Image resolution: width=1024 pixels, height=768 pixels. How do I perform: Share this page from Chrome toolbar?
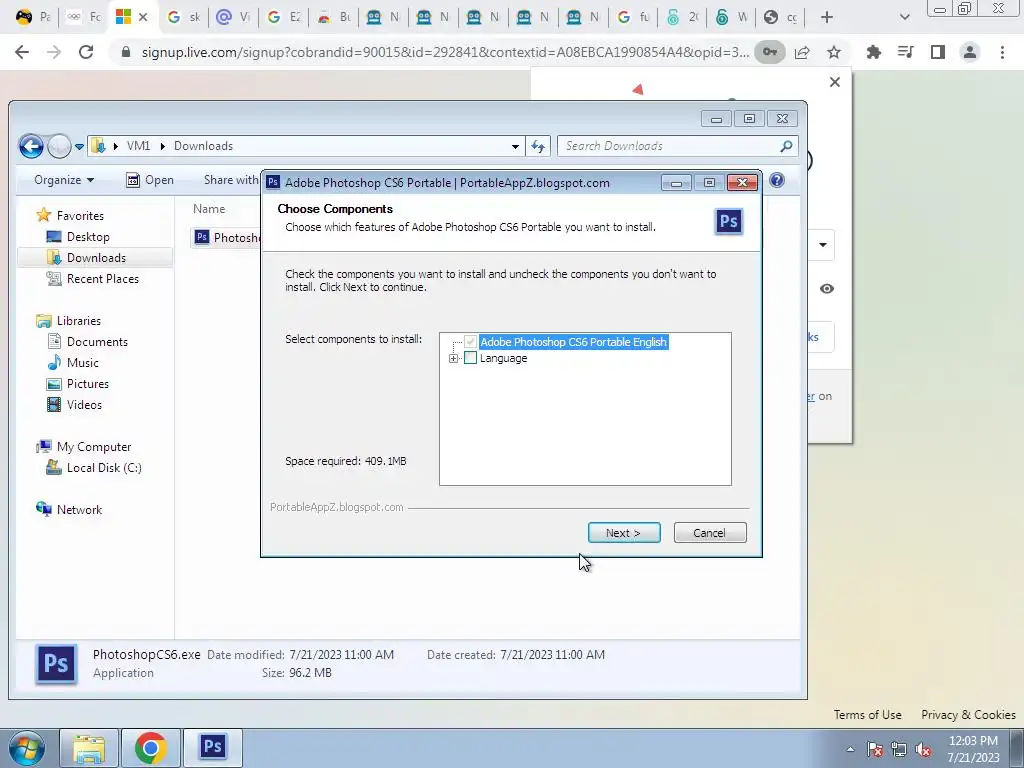coord(802,52)
